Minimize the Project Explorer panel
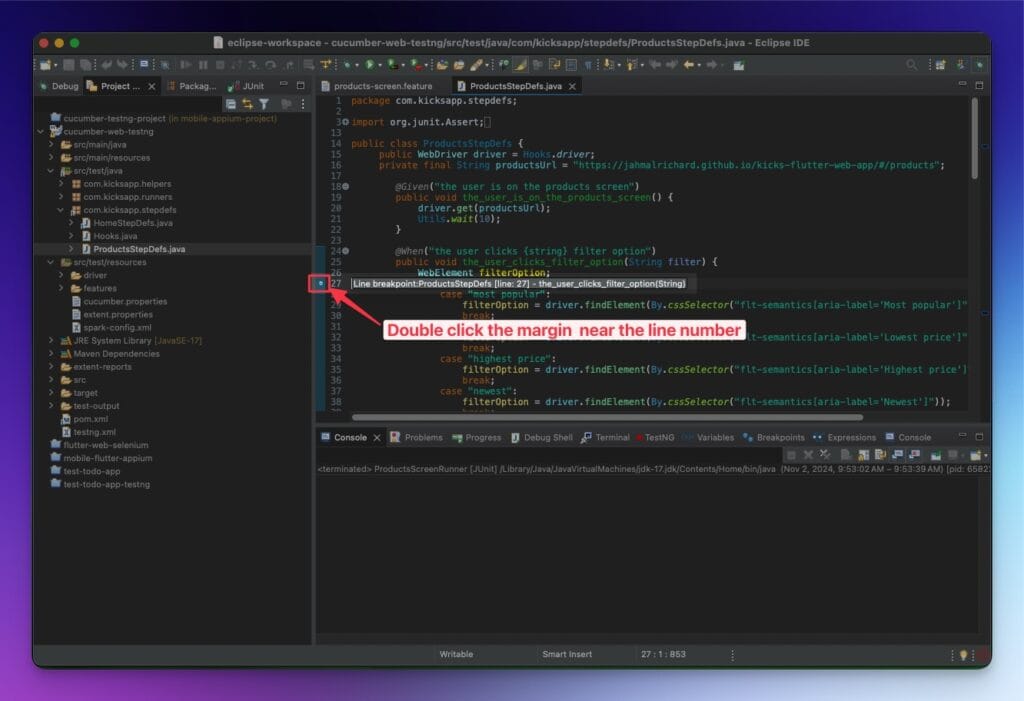The width and height of the screenshot is (1024, 701). (x=283, y=85)
